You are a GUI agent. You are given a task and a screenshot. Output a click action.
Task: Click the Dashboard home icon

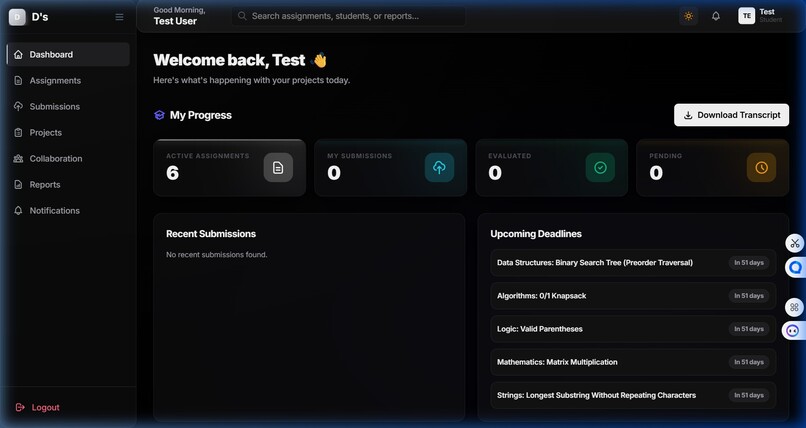click(x=19, y=54)
